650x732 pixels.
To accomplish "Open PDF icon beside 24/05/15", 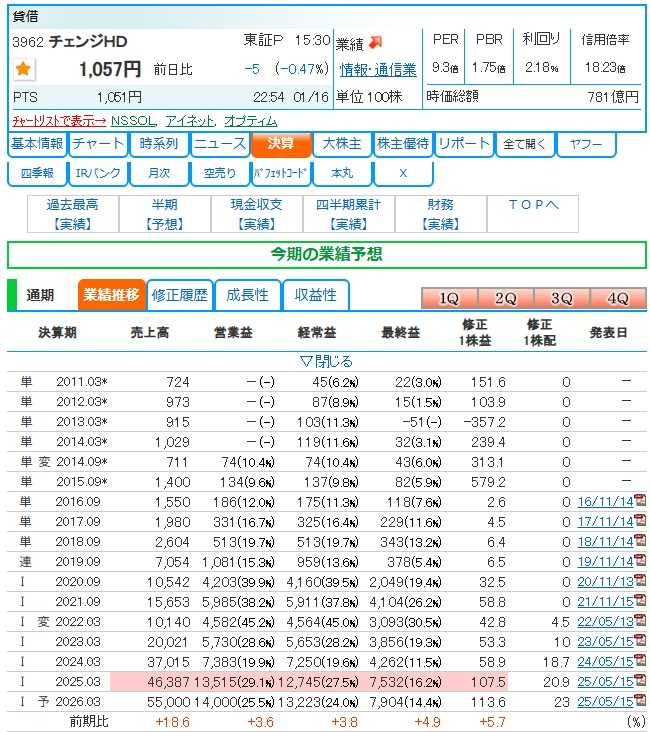I will 640,661.
